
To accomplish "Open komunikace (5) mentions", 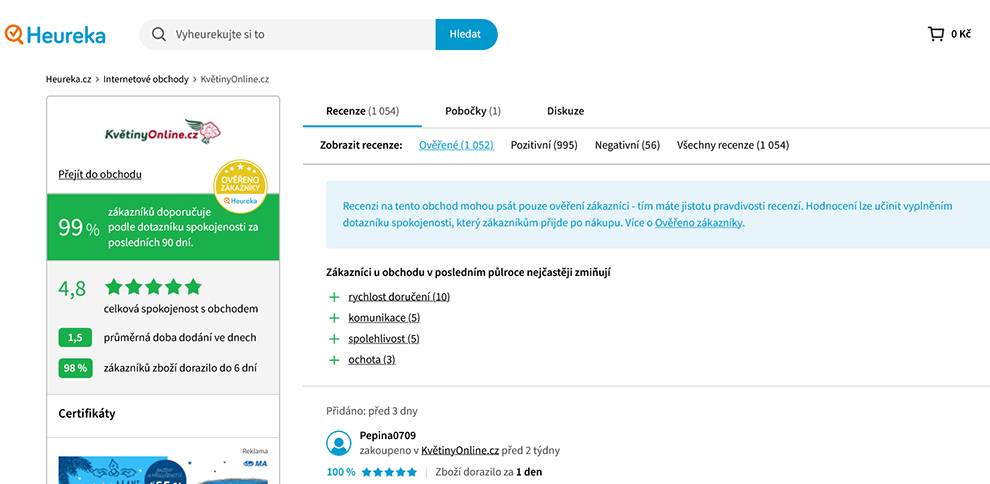I will [384, 317].
